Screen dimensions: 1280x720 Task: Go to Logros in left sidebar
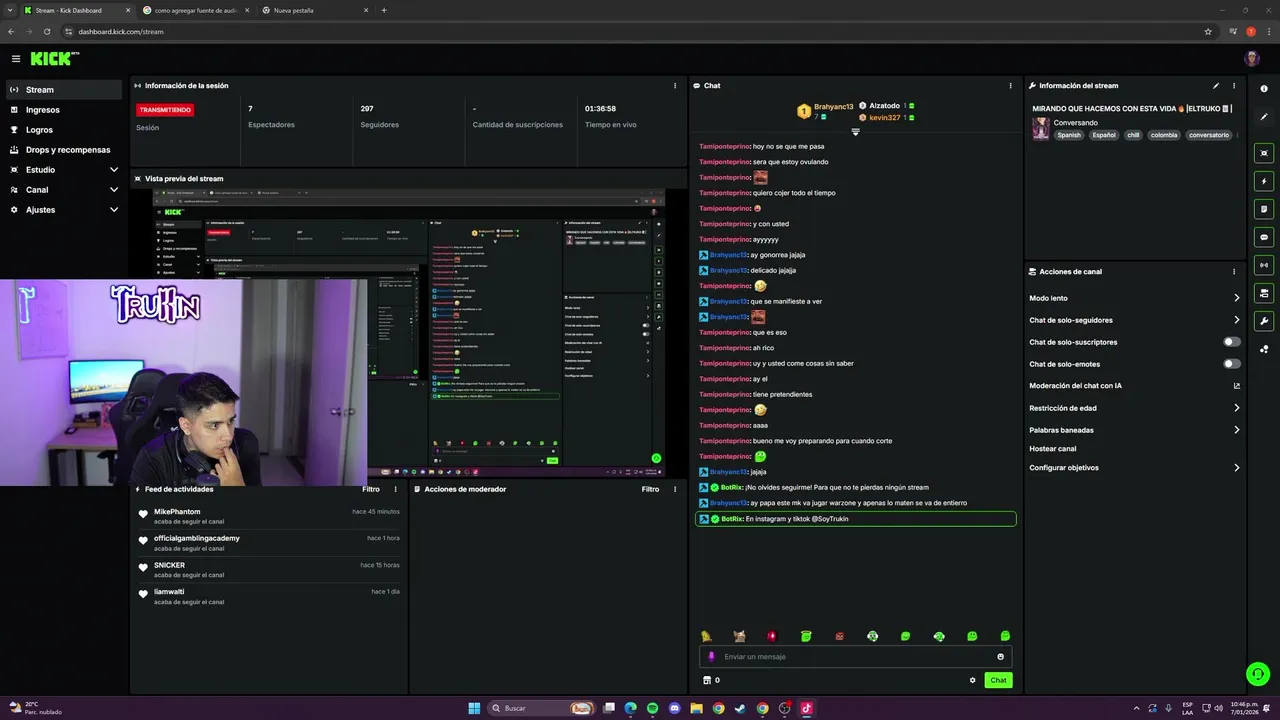coord(64,130)
